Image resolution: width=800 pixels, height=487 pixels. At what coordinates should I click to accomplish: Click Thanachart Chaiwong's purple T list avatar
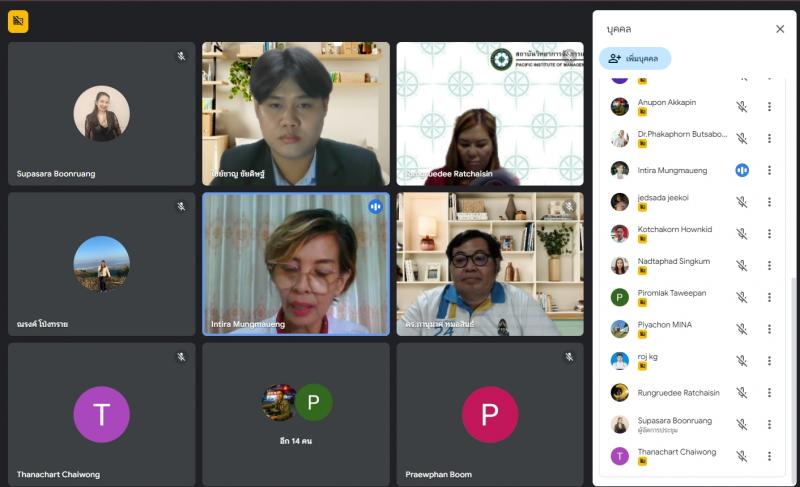click(619, 456)
